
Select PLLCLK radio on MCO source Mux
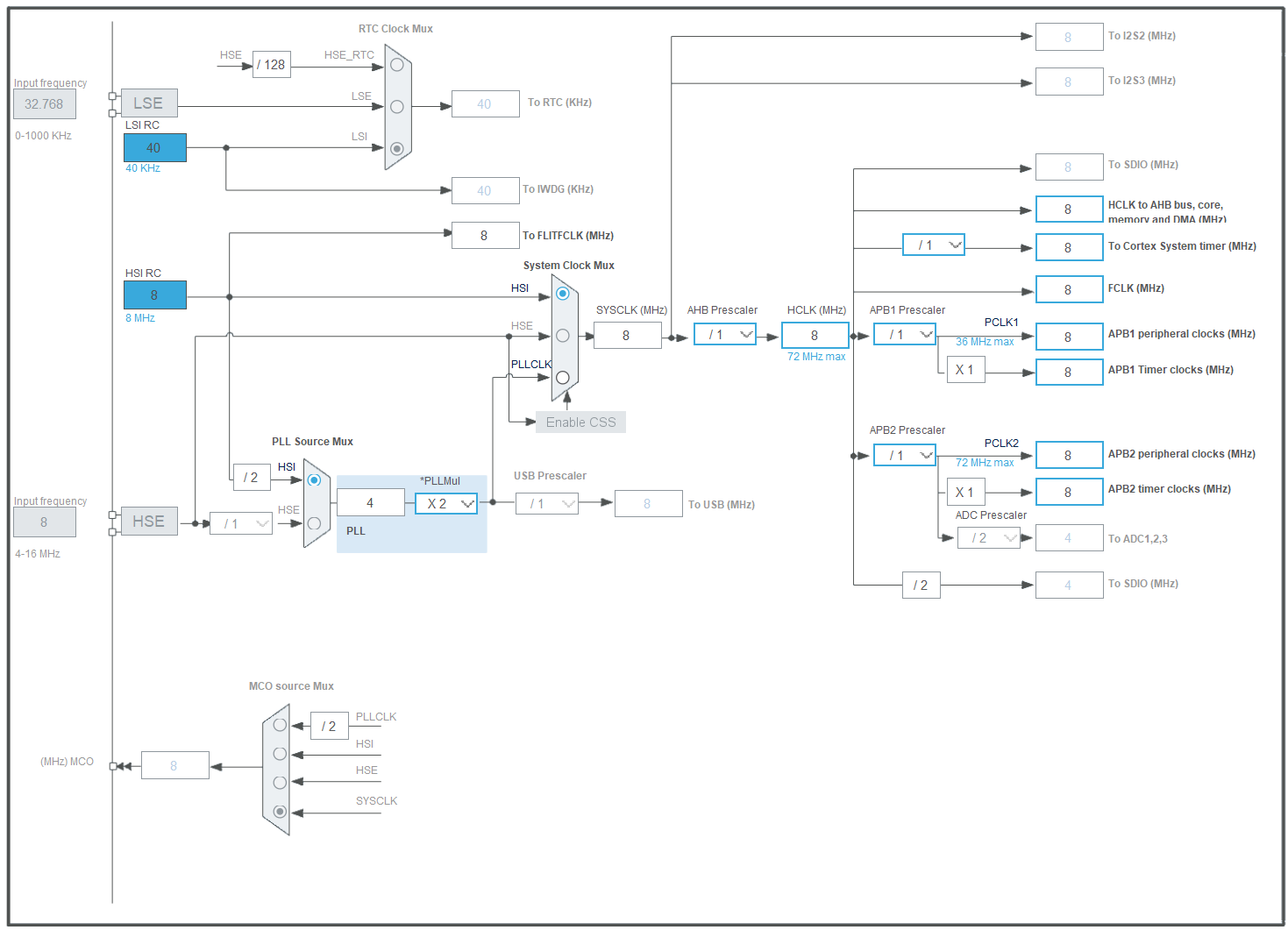(x=280, y=725)
